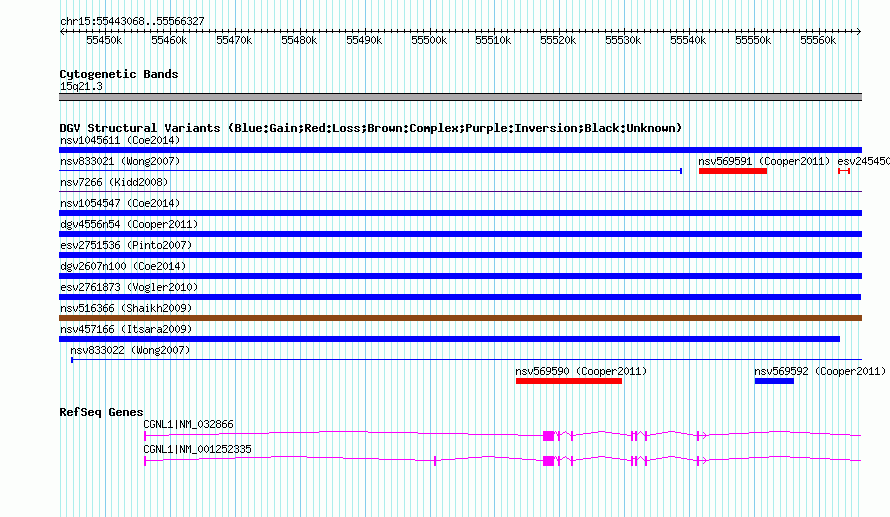The height and width of the screenshot is (517, 890).
Task: Click the 55500k ruler tick label
Action: tap(429, 40)
